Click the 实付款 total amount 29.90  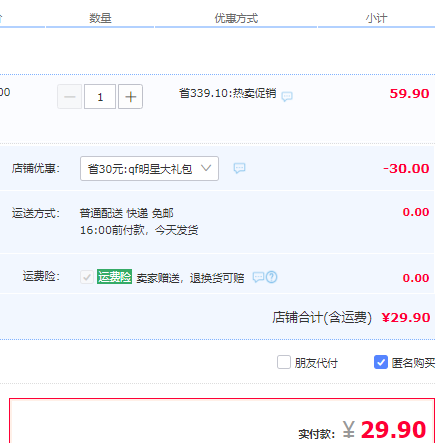pos(393,430)
